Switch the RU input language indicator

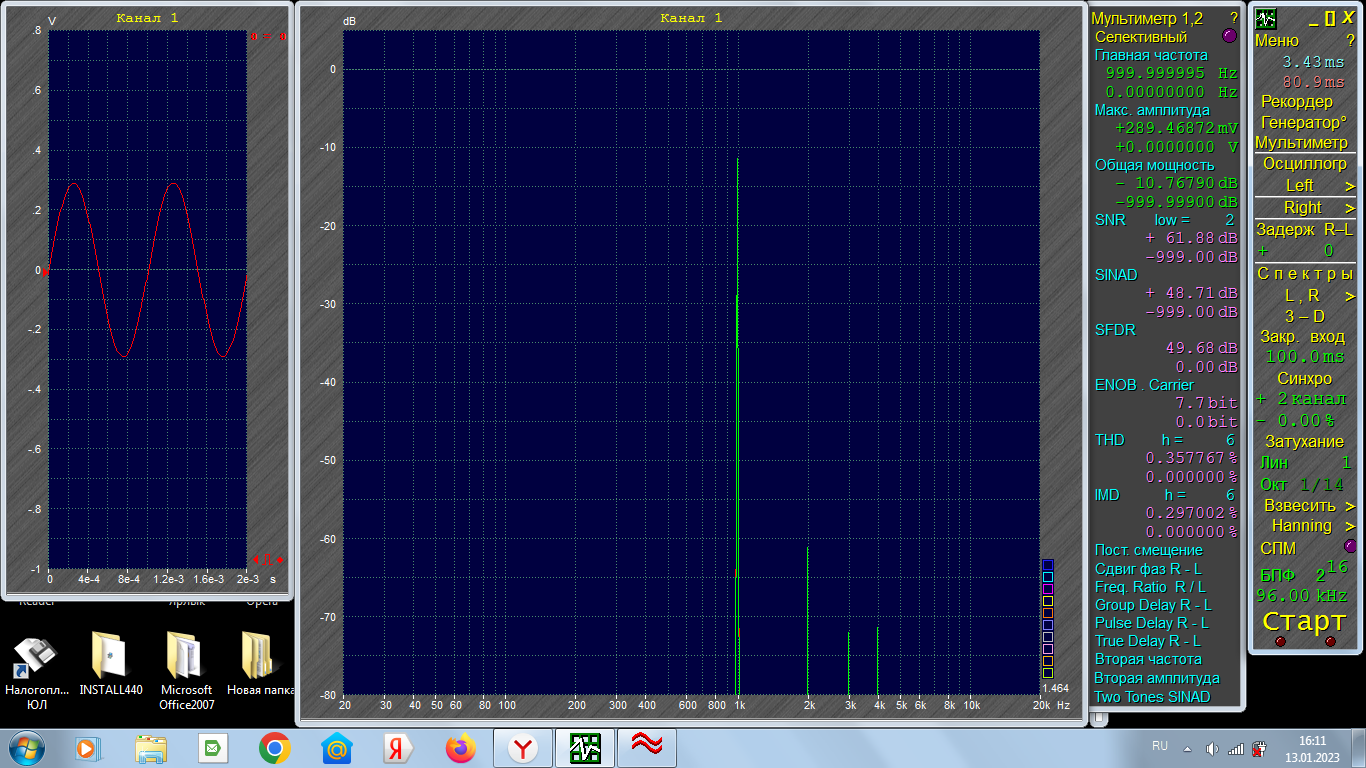(x=1160, y=746)
